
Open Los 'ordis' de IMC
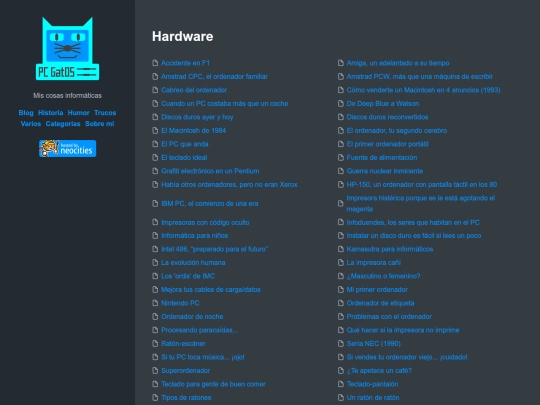188,276
